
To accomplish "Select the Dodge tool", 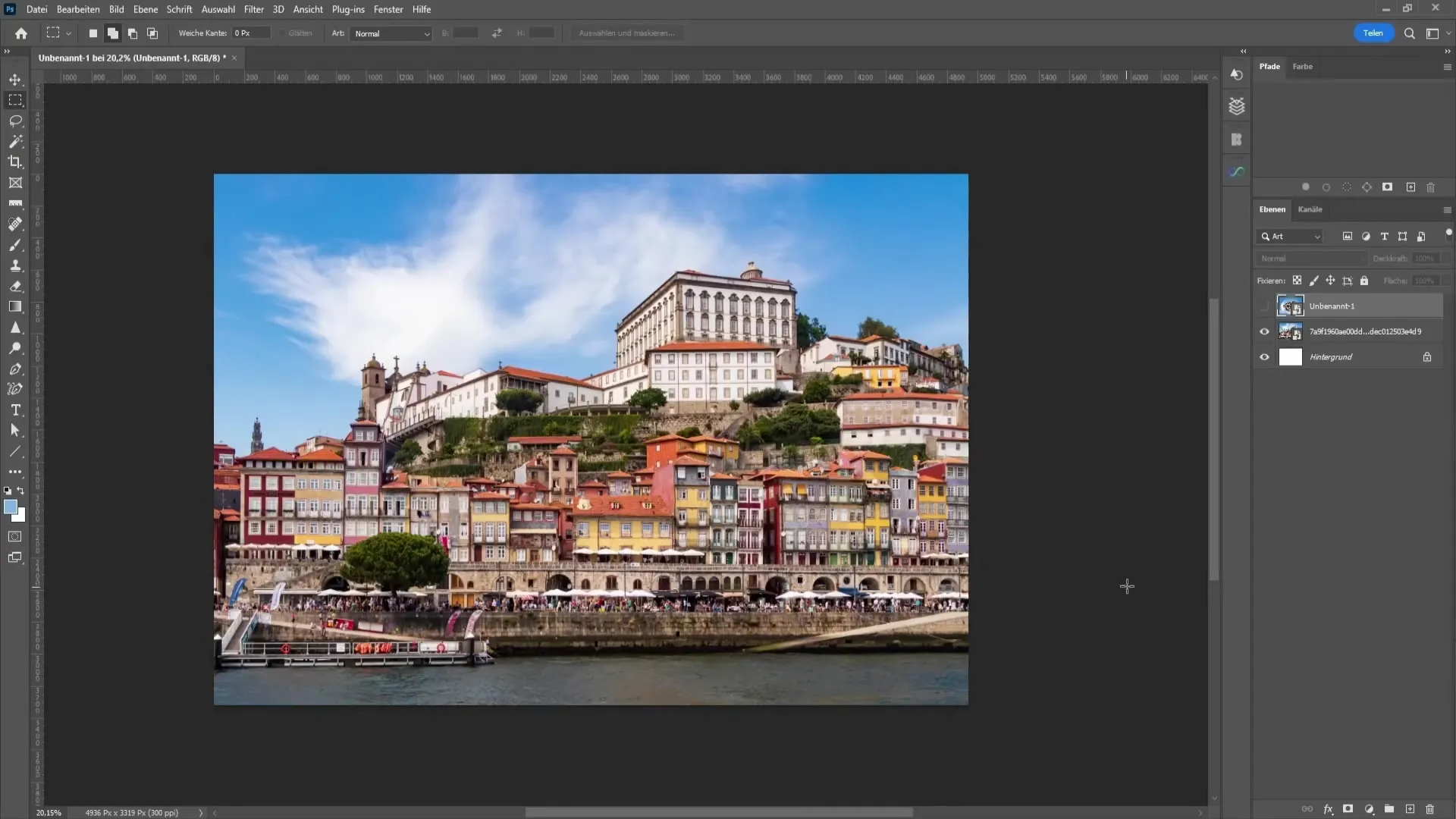I will 15,348.
